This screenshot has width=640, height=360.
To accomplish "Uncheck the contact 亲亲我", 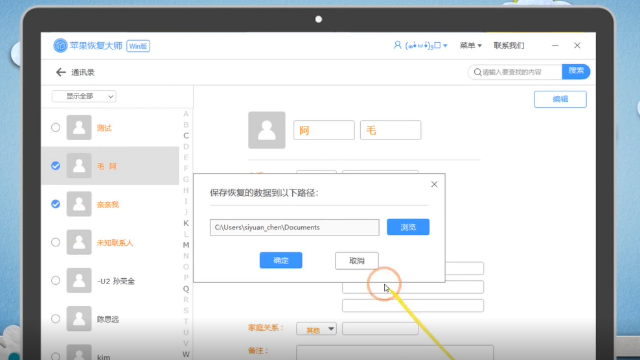I will tap(56, 204).
